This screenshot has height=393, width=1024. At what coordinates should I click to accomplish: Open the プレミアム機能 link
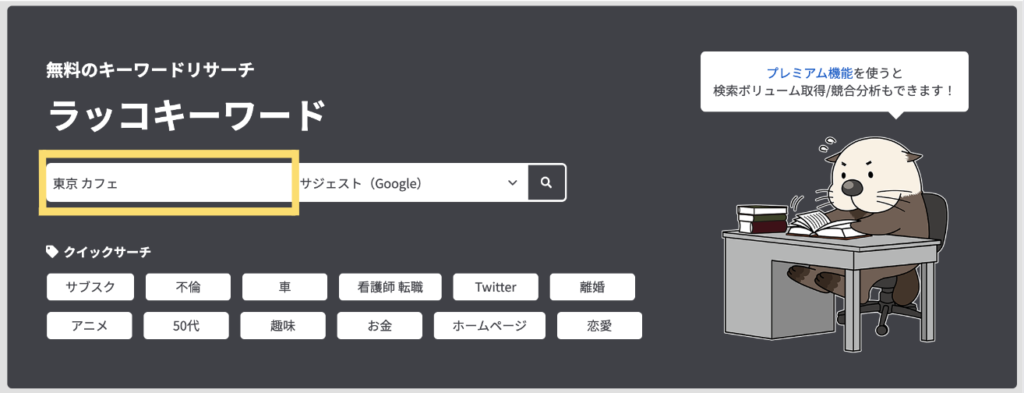(x=810, y=73)
